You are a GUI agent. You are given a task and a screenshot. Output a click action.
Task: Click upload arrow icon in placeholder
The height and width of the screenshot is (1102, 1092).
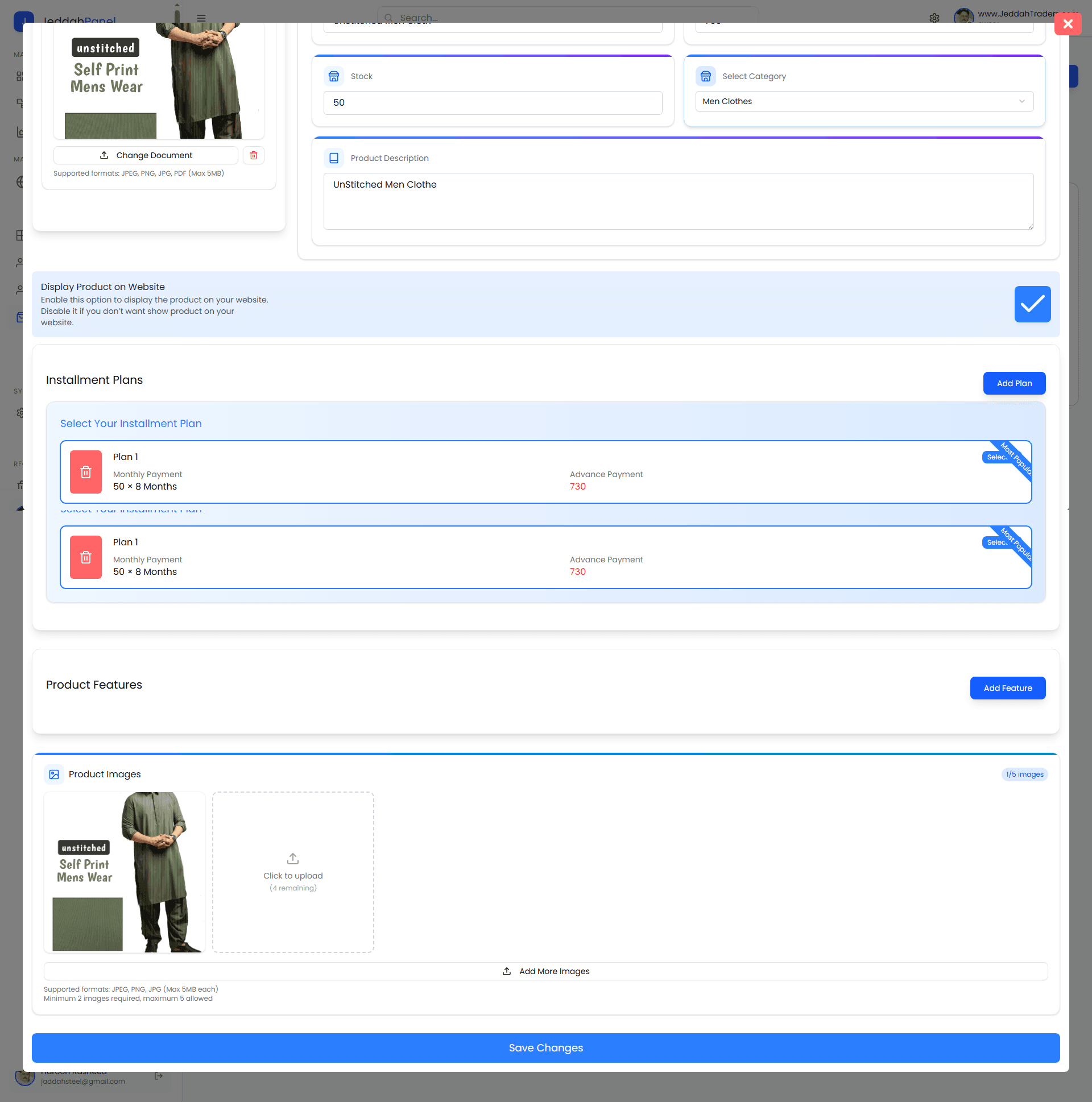293,859
